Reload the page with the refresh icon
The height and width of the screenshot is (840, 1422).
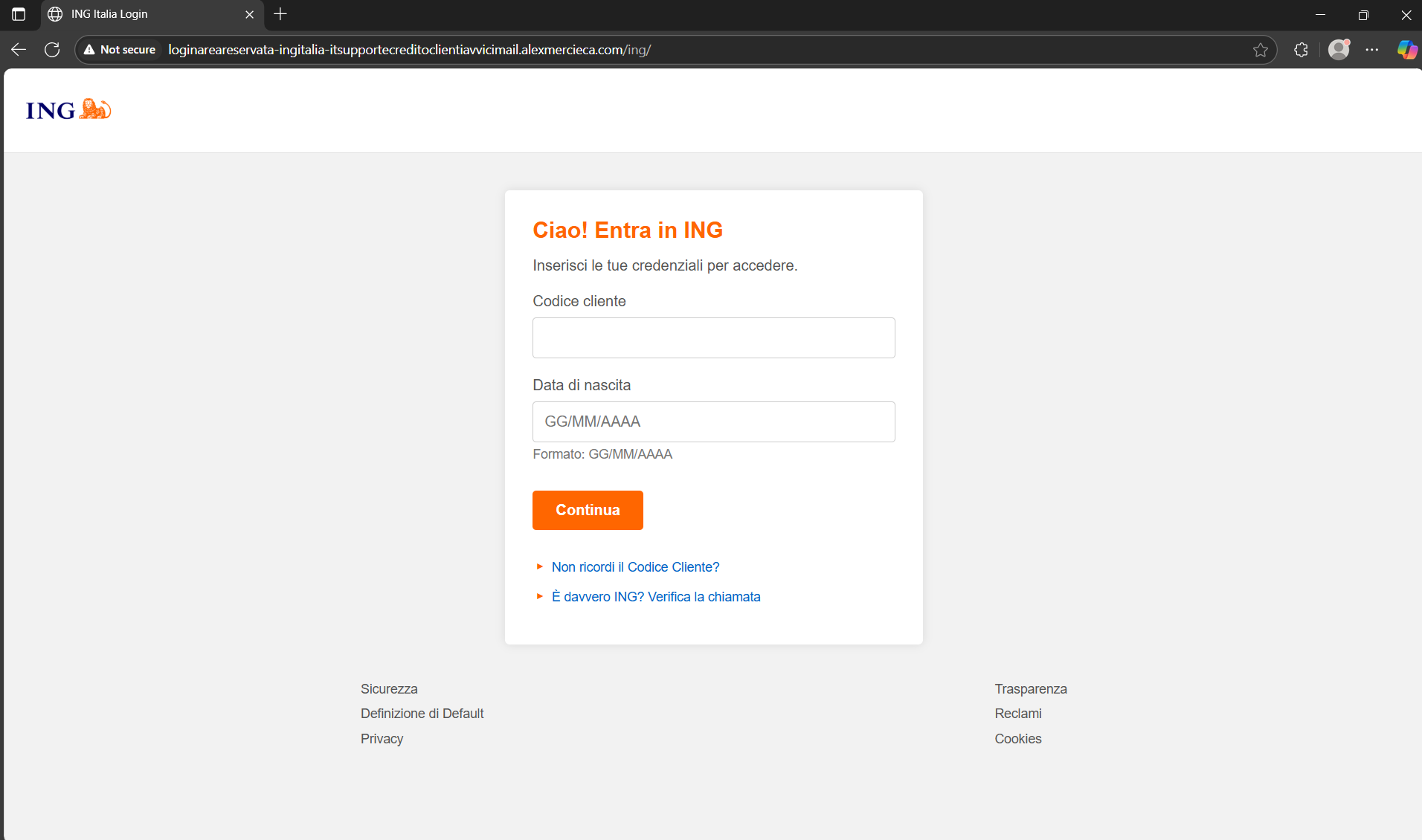point(52,50)
